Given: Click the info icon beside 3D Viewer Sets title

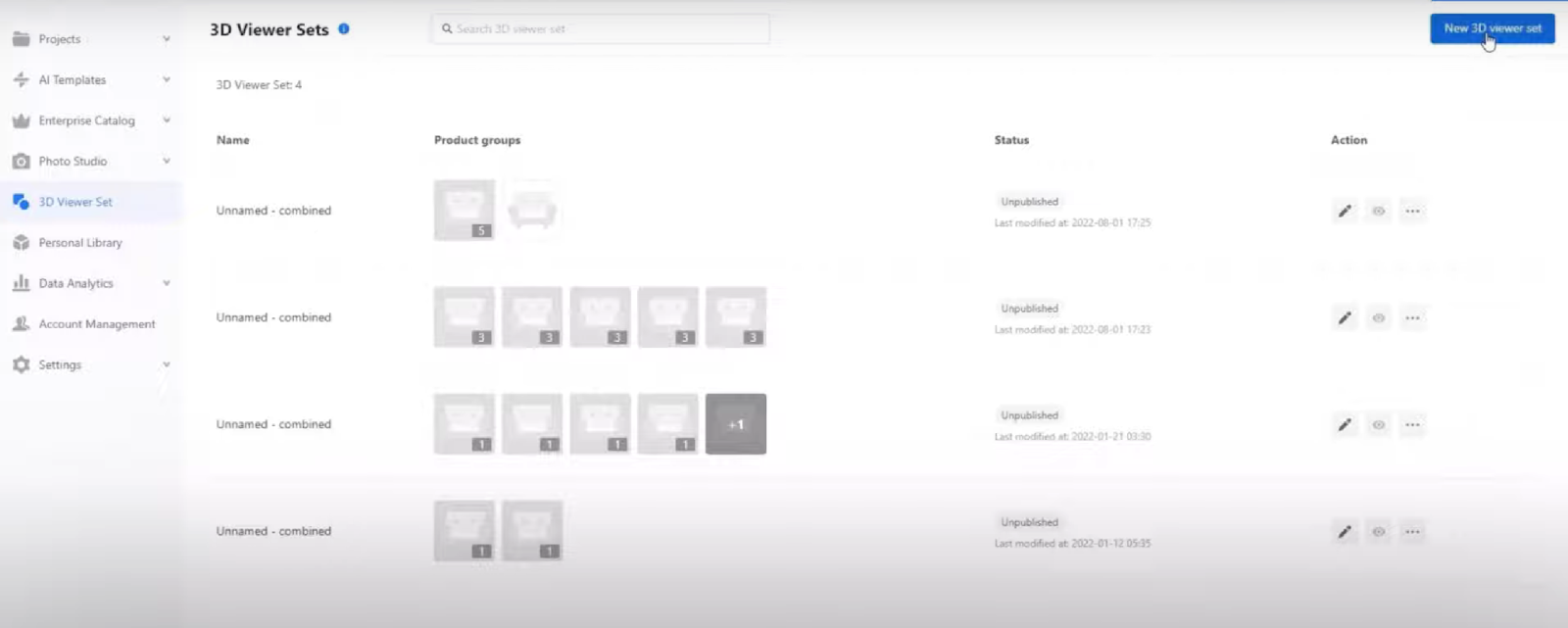Looking at the screenshot, I should (344, 28).
